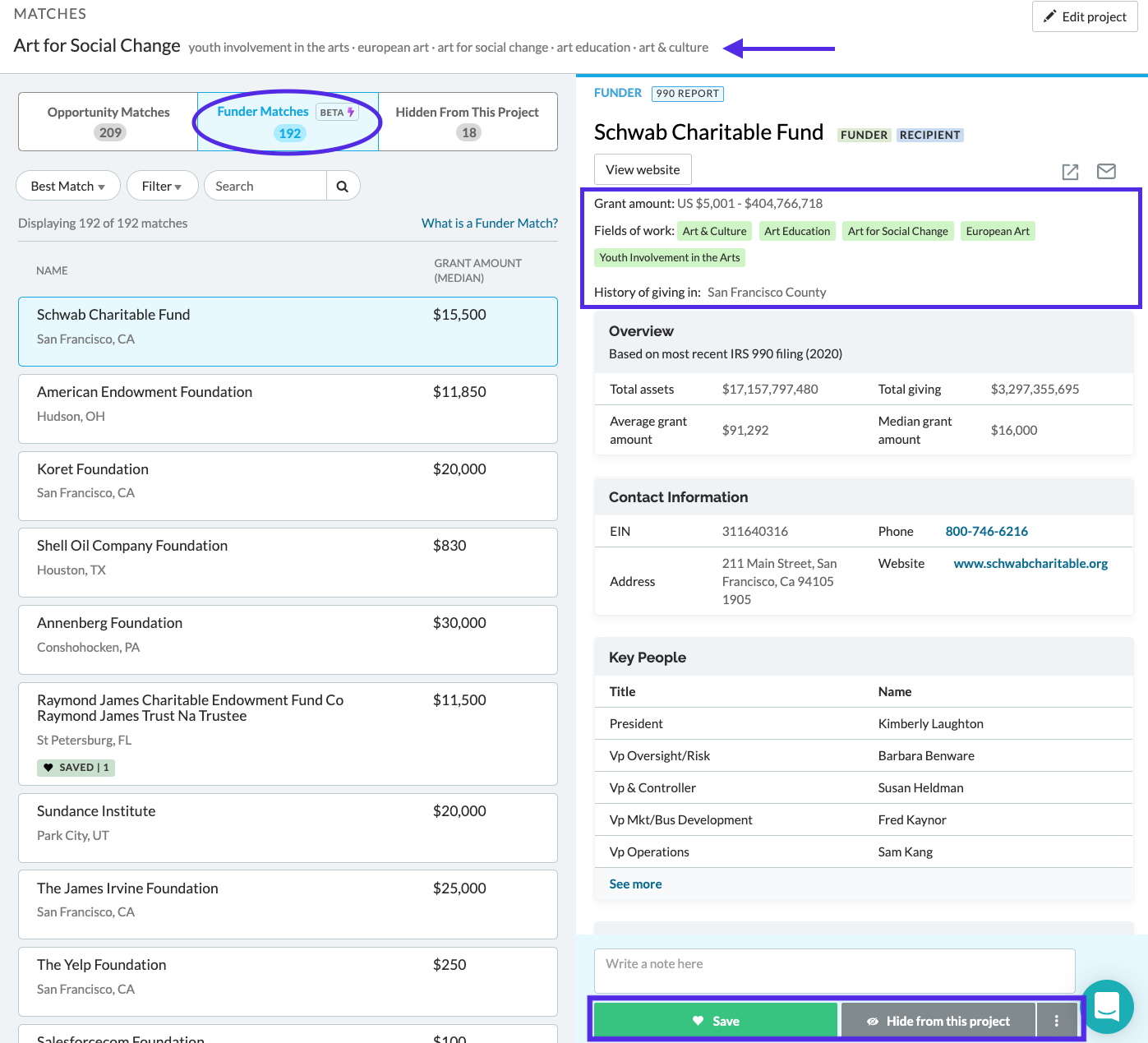1148x1043 pixels.
Task: Click Art for Social Change tag
Action: [897, 231]
